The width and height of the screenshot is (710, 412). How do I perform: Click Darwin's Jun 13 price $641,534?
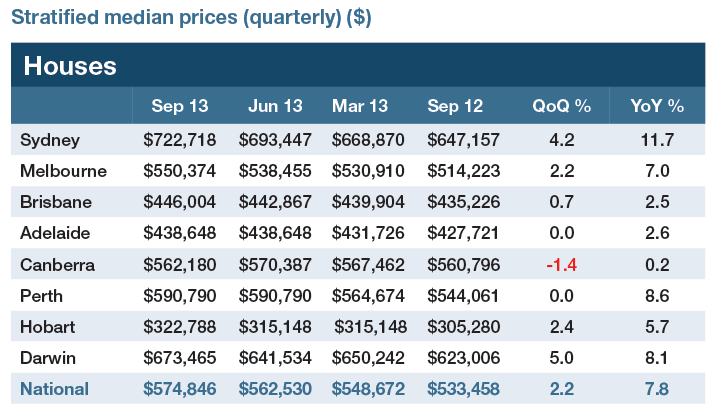(x=276, y=358)
